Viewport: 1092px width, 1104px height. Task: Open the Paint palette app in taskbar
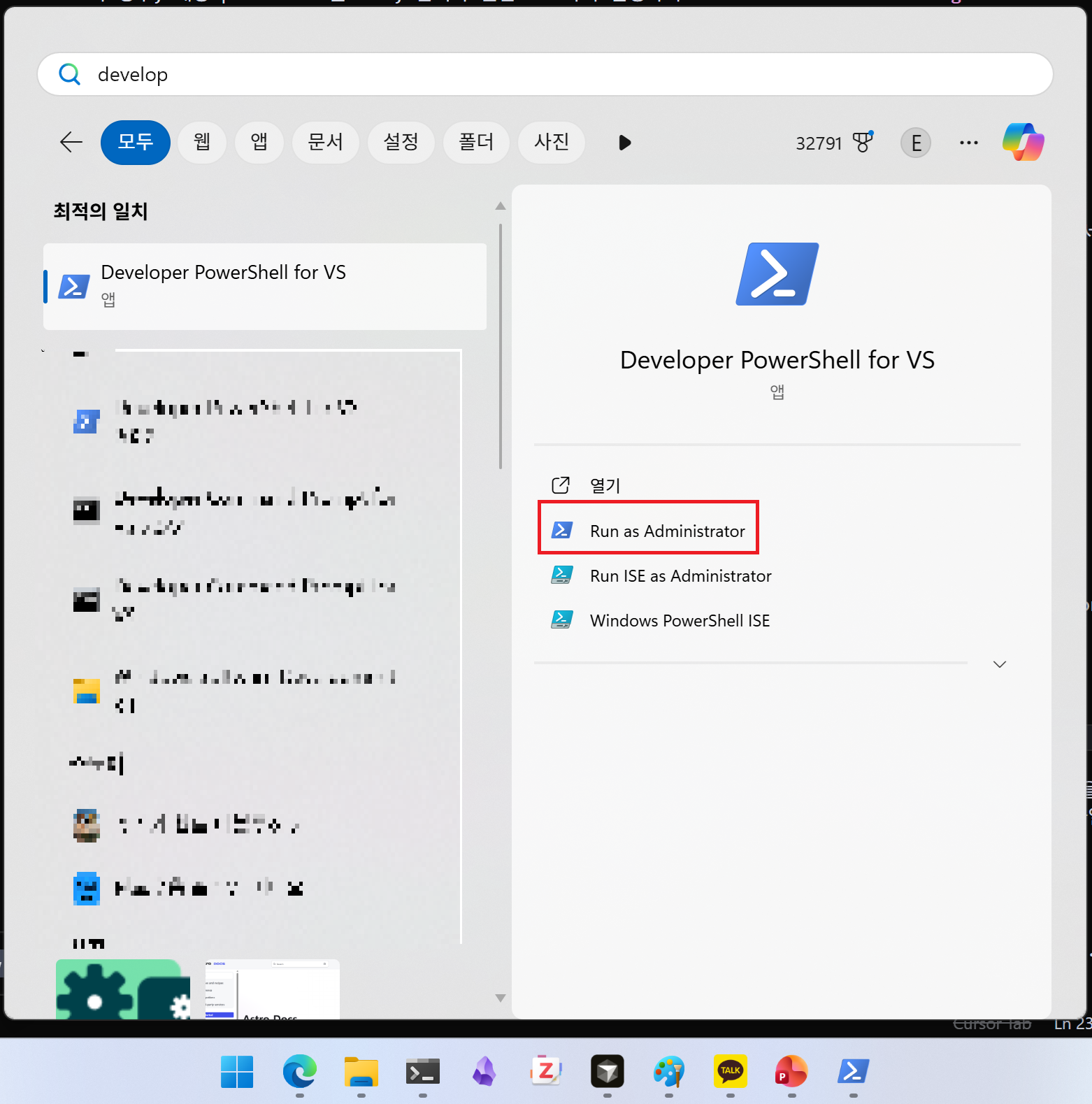tap(669, 1071)
